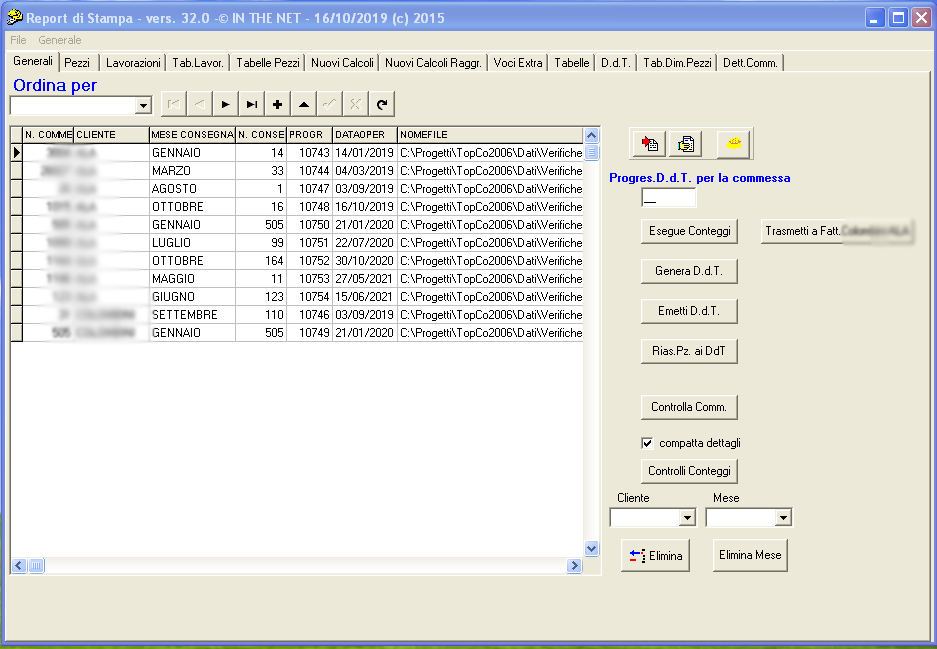Viewport: 937px width, 649px height.
Task: Toggle the compatta dettagli checkbox
Action: pyautogui.click(x=647, y=443)
